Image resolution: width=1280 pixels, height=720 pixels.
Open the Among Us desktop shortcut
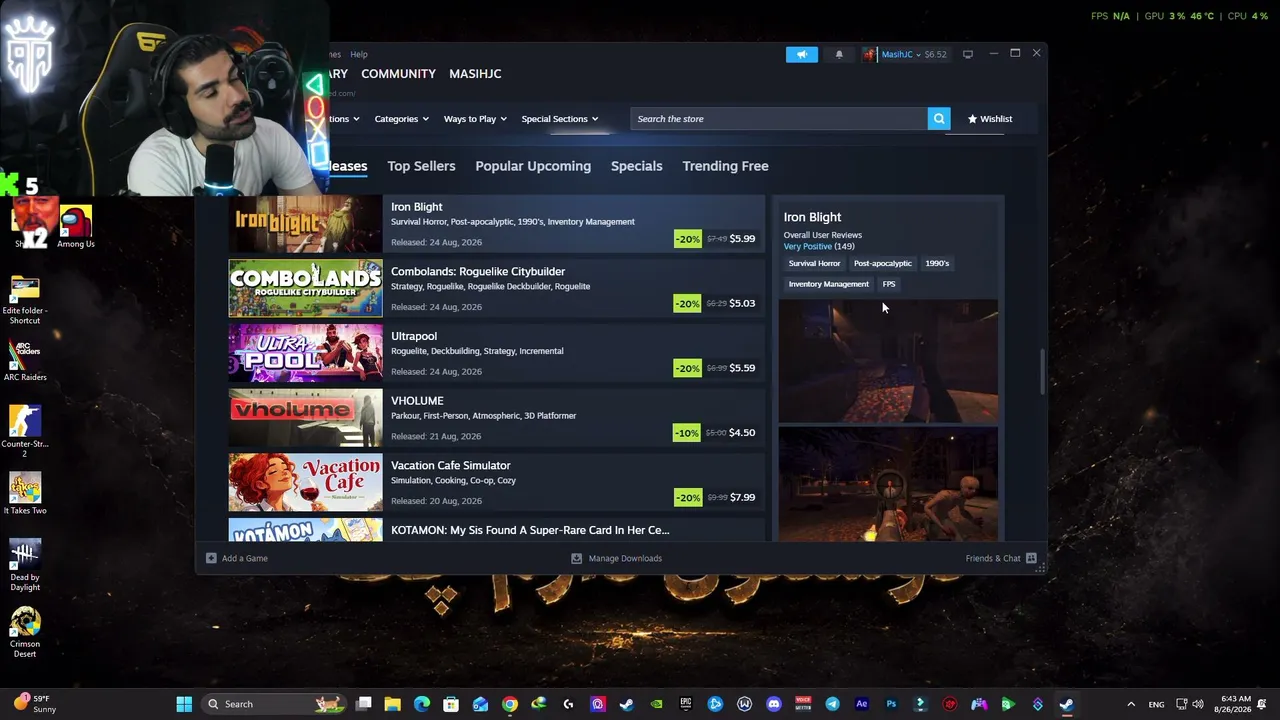click(76, 227)
